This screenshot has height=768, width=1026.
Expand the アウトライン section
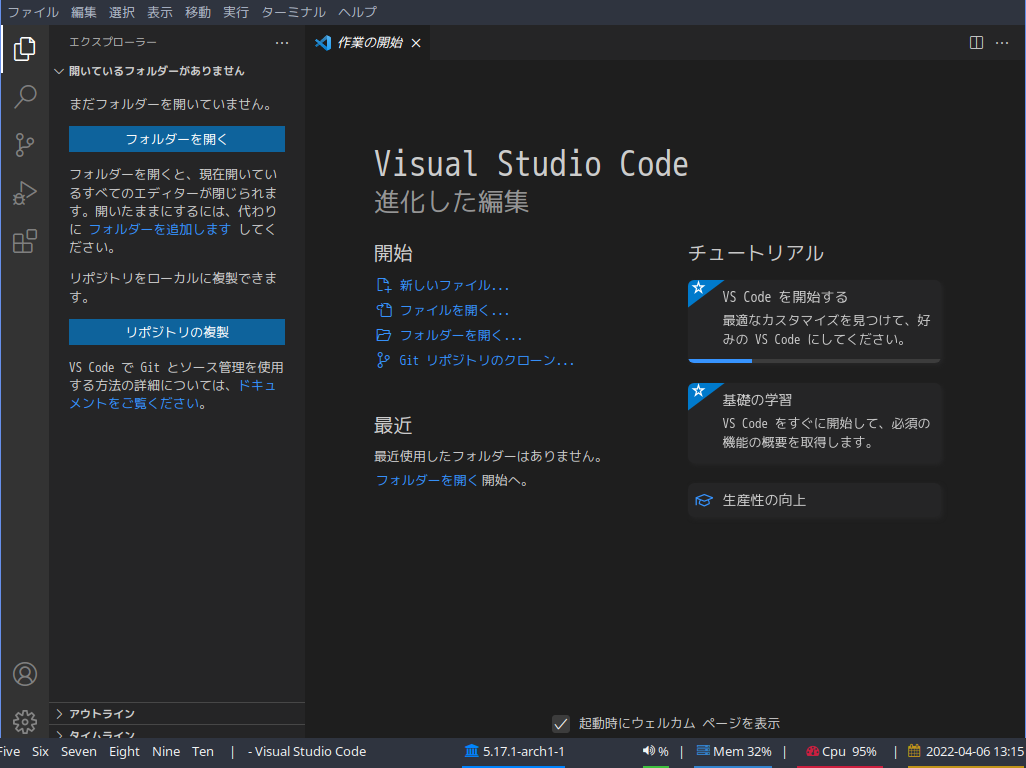point(177,714)
